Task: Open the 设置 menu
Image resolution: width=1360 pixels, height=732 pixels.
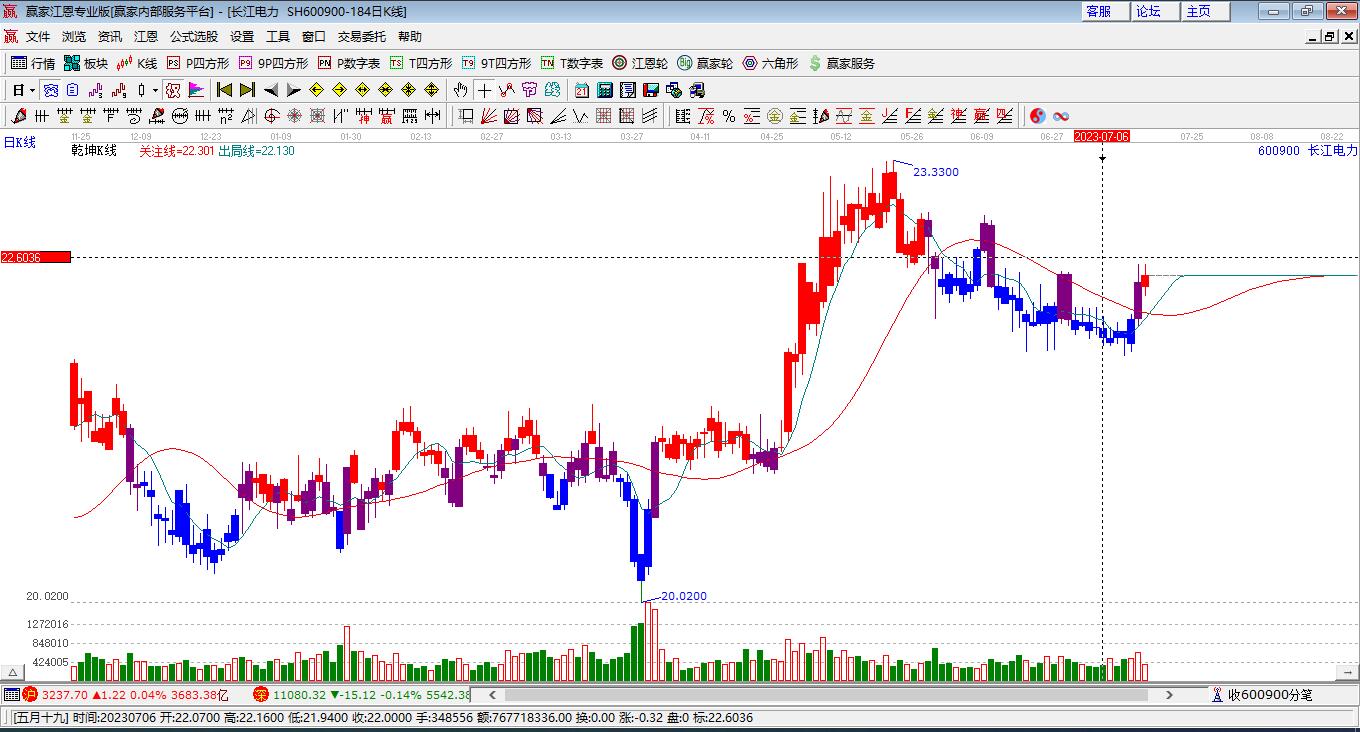Action: coord(242,37)
